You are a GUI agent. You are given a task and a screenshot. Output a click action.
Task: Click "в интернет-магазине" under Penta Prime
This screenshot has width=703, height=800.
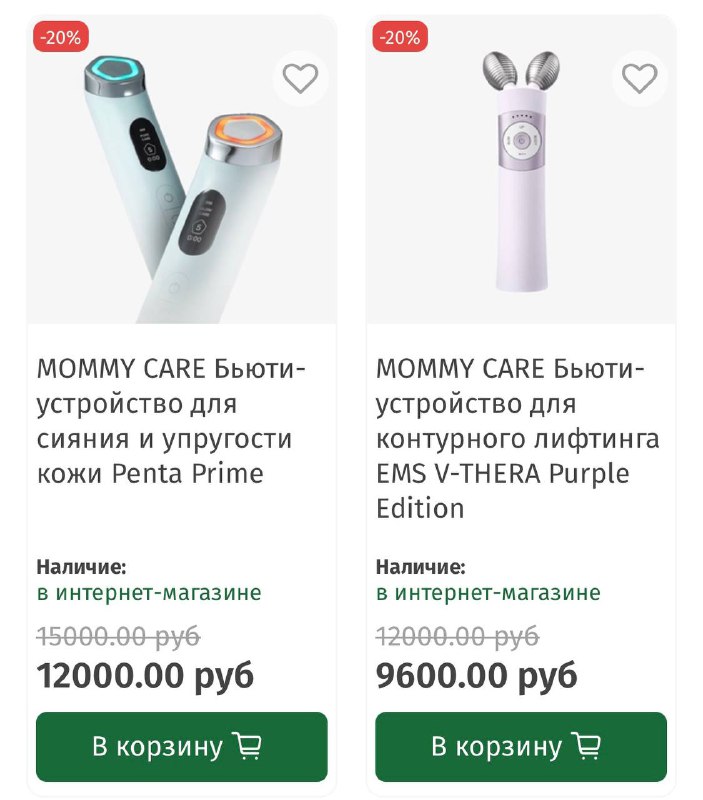[x=149, y=593]
